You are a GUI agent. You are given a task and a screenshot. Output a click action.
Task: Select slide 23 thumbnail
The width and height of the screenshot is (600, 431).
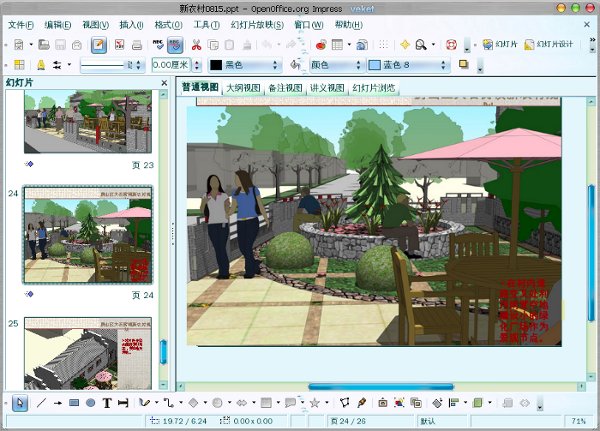88,122
